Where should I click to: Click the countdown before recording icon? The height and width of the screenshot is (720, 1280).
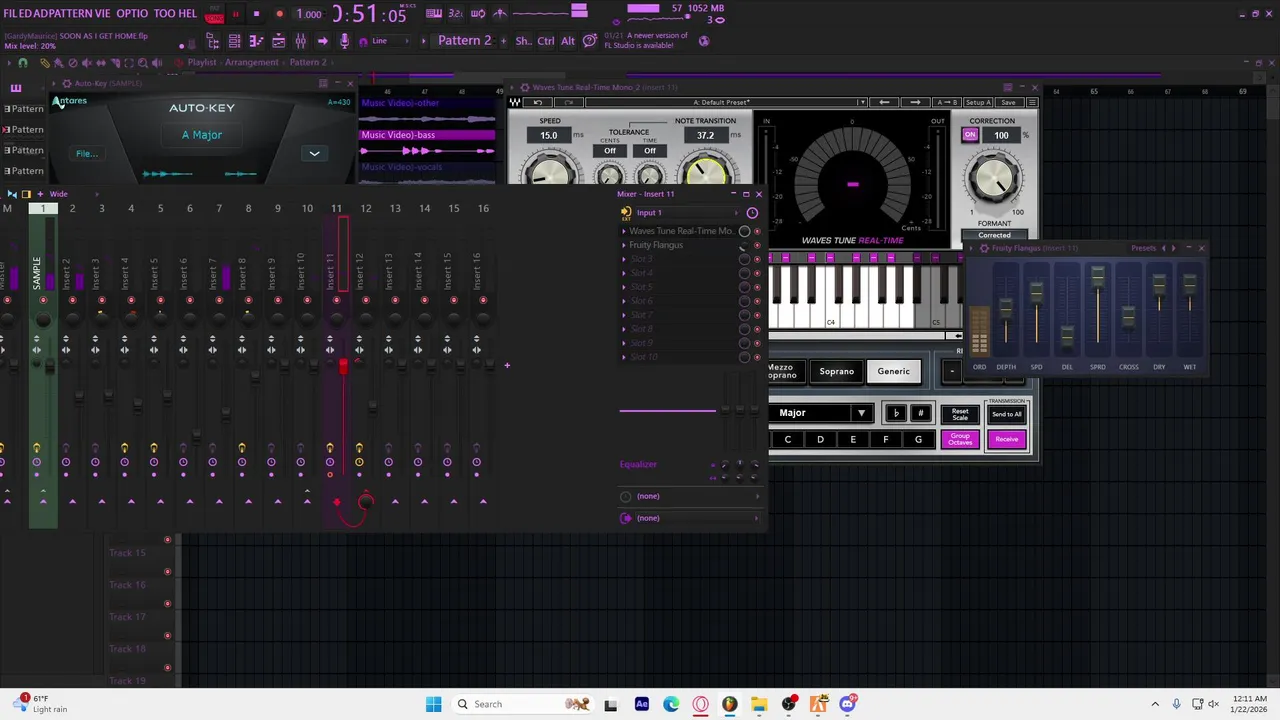tap(456, 14)
